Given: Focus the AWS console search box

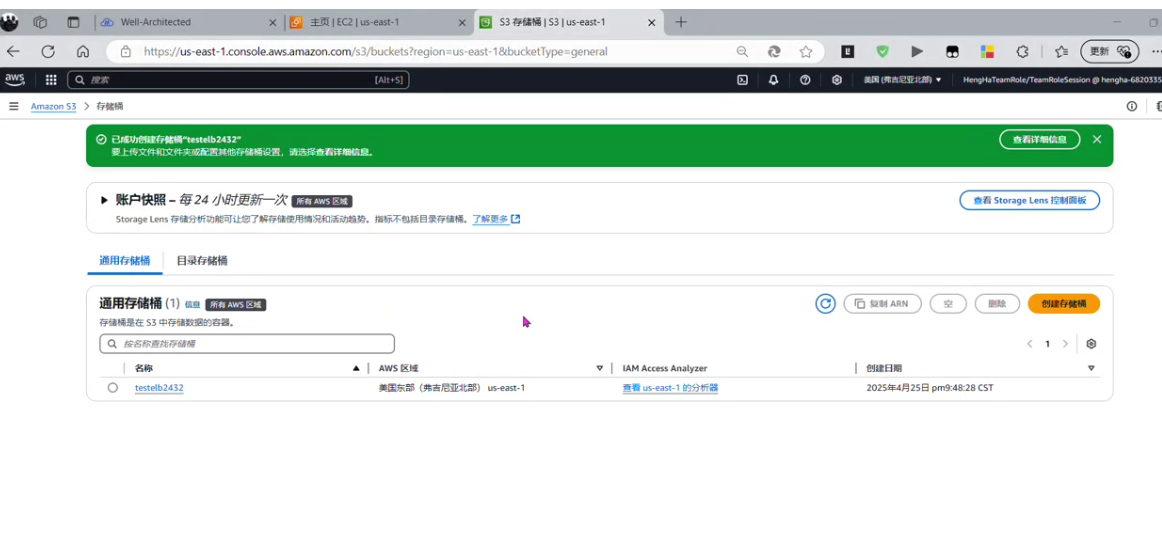Looking at the screenshot, I should 238,80.
